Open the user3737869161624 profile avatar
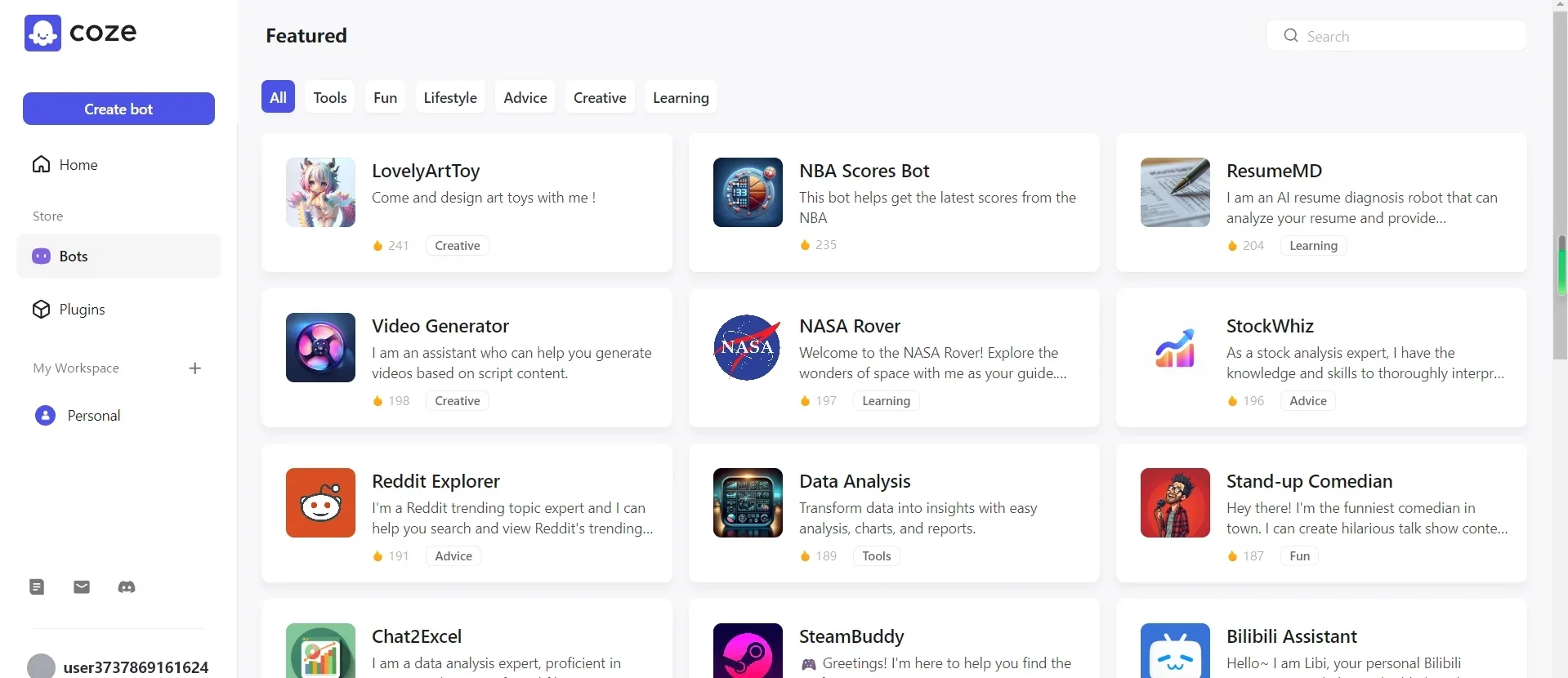Viewport: 1568px width, 678px height. coord(41,667)
